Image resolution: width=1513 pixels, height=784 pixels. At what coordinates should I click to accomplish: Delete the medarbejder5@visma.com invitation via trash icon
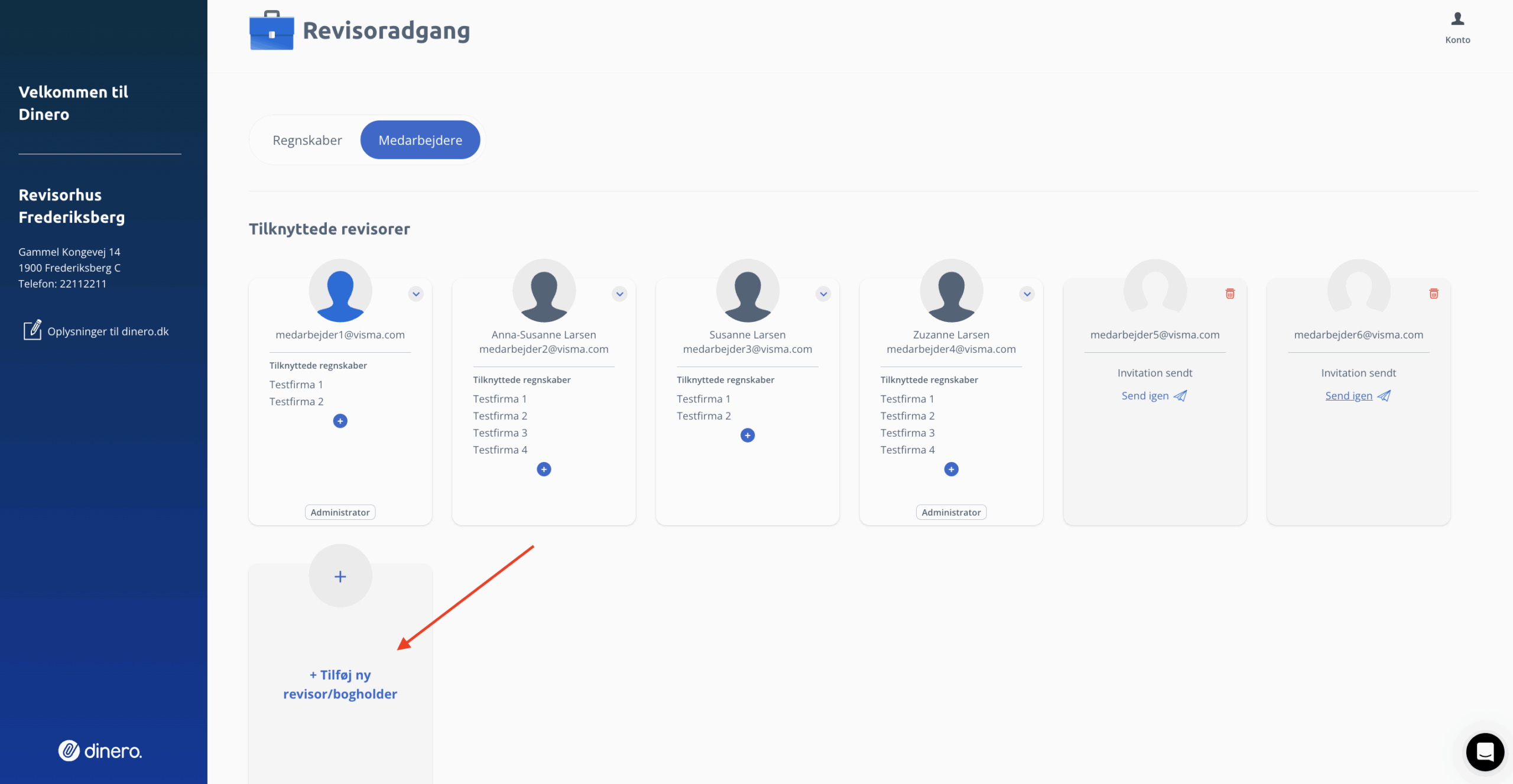point(1230,294)
